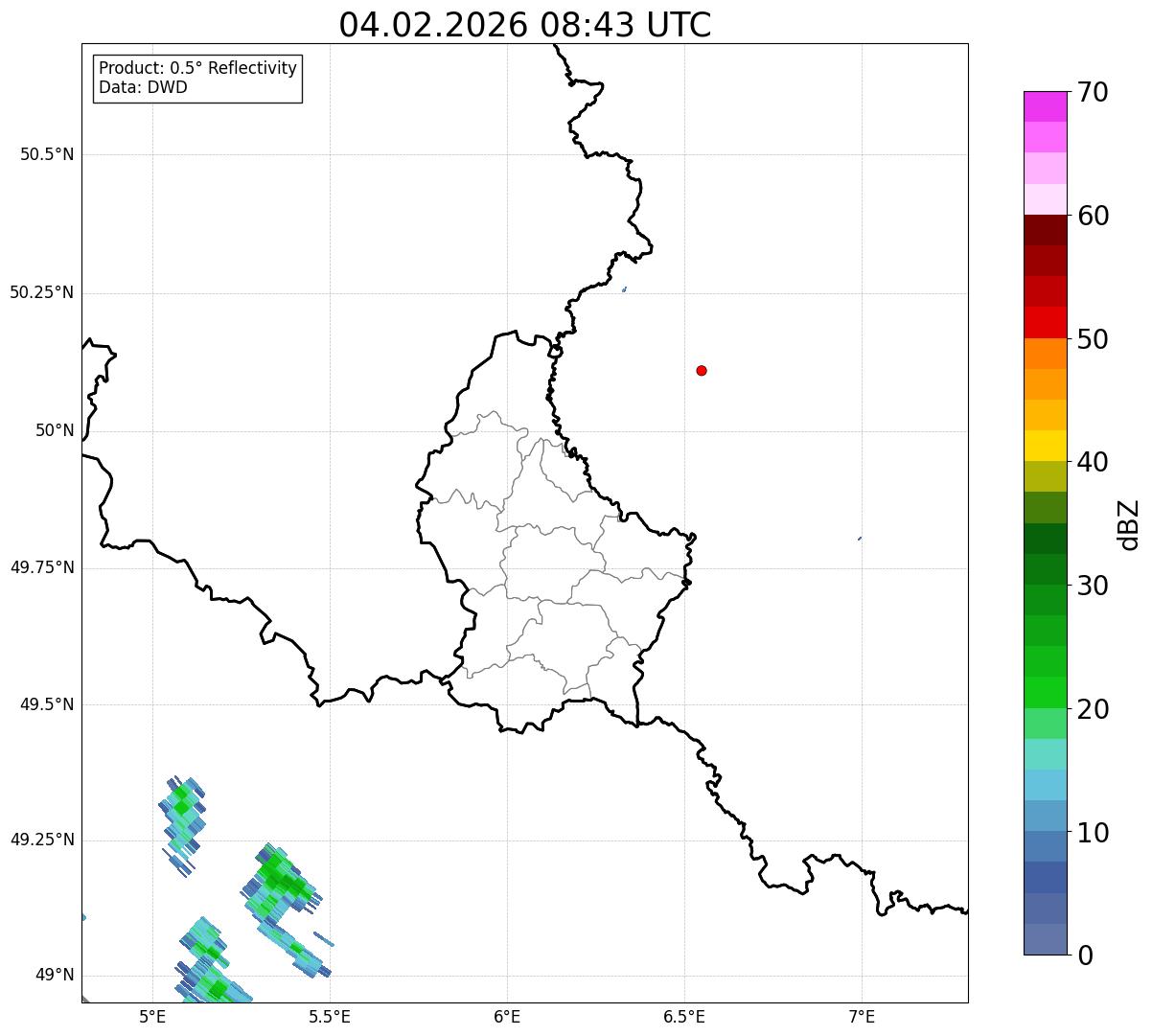1152x1036 pixels.
Task: Click the colorbar 10 tick label
Action: 1093,833
